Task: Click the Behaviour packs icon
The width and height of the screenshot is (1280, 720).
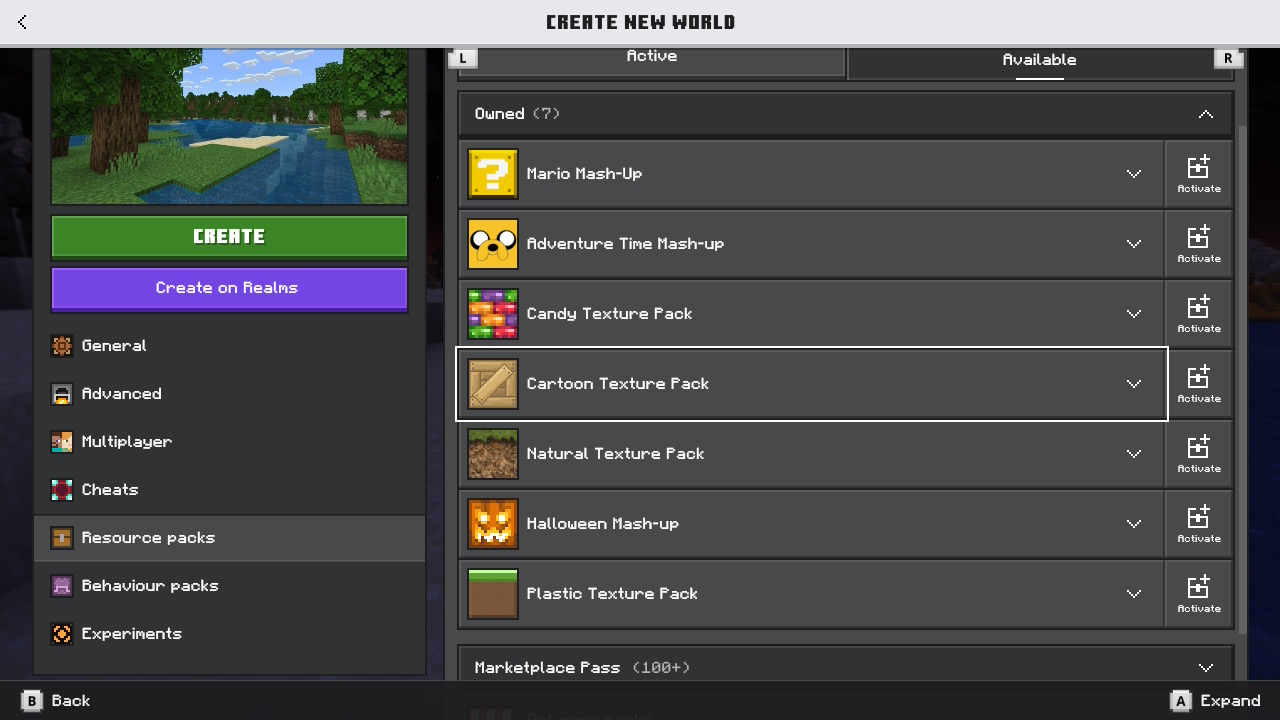Action: 62,586
